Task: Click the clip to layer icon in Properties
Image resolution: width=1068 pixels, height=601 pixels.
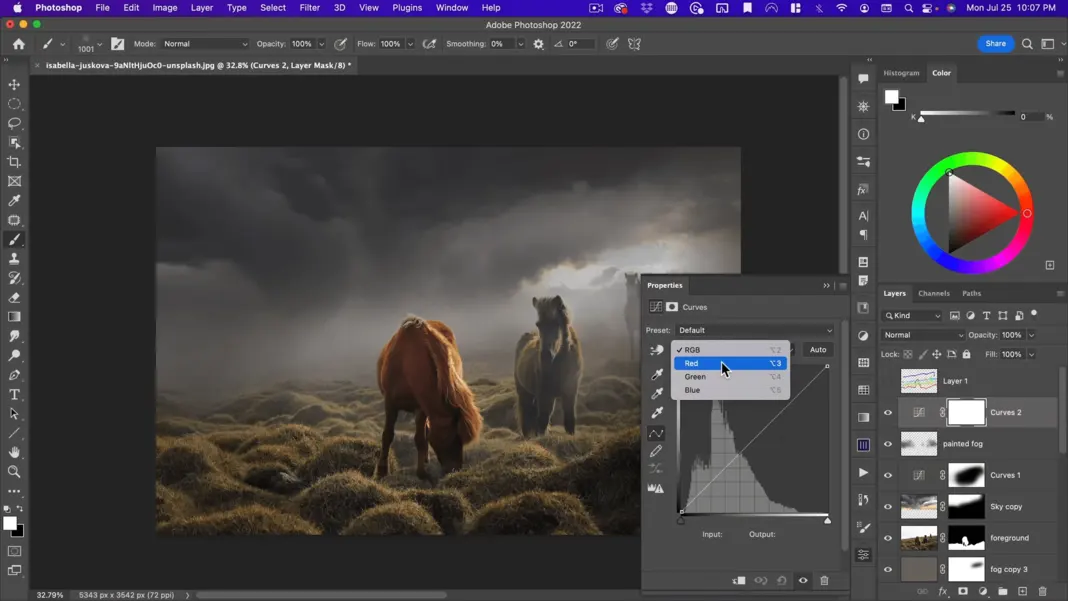Action: (x=739, y=580)
